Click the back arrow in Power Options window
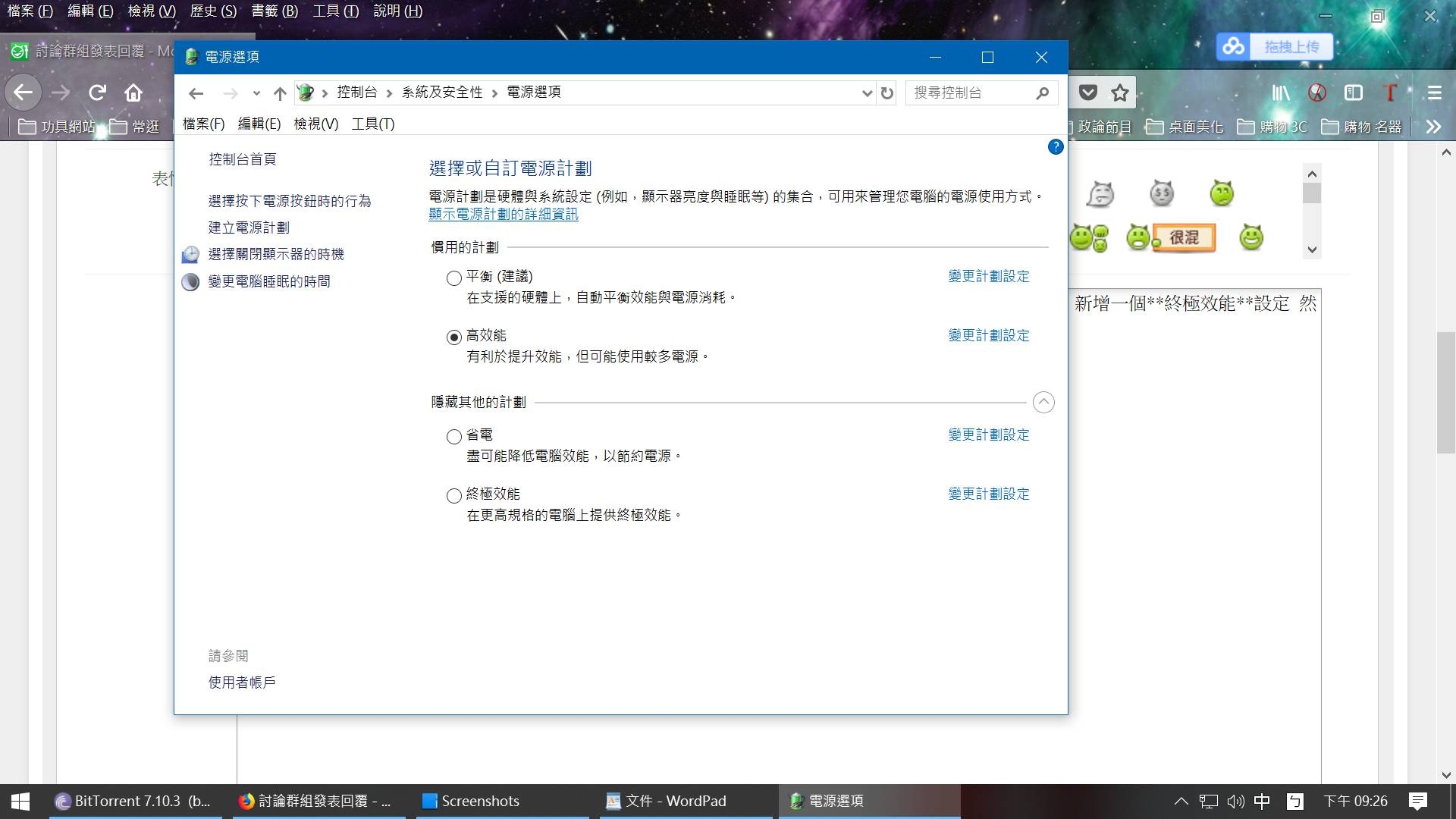Image resolution: width=1456 pixels, height=819 pixels. (196, 93)
